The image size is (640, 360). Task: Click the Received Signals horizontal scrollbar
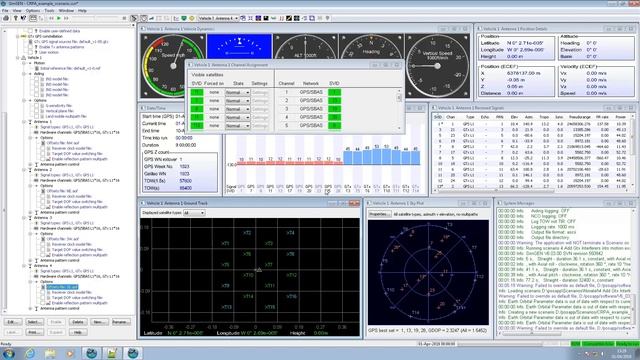tap(532, 190)
